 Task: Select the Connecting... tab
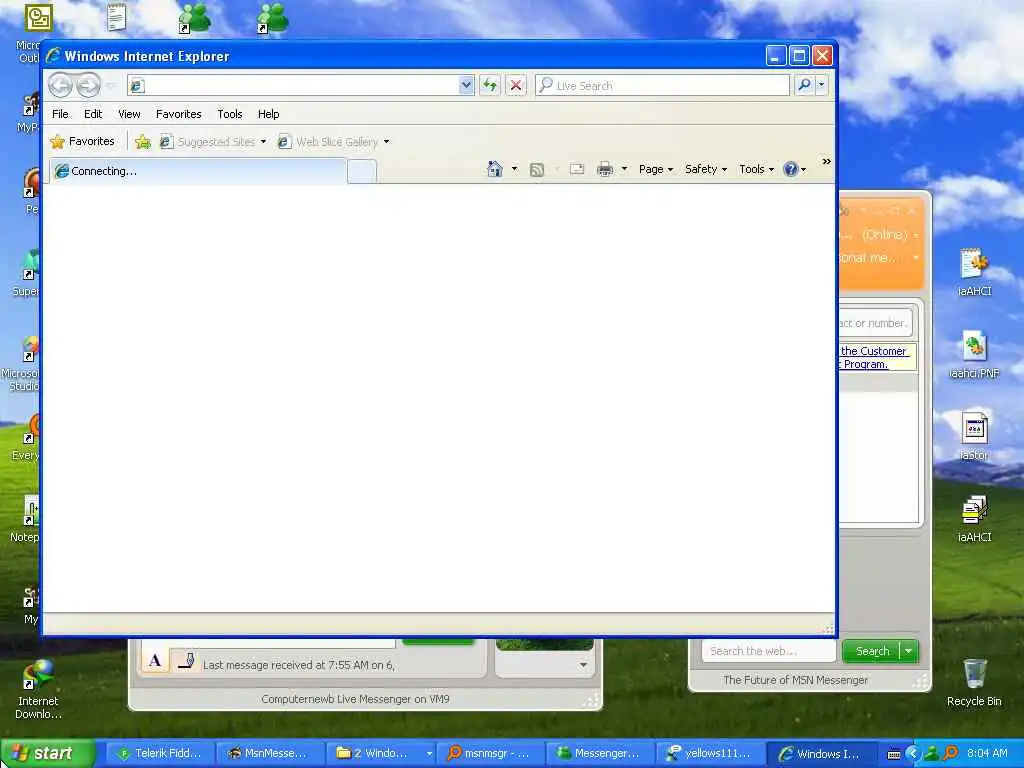click(199, 171)
